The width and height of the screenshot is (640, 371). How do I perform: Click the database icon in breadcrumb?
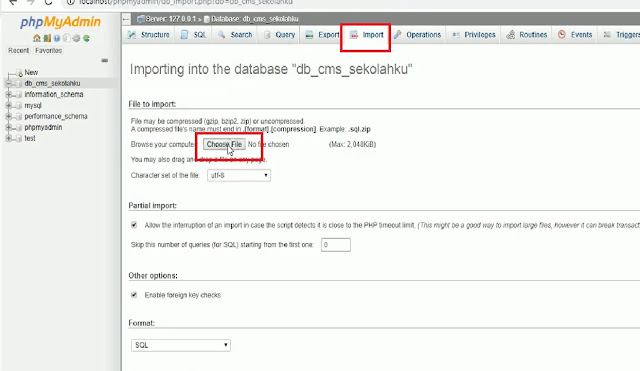[x=207, y=19]
